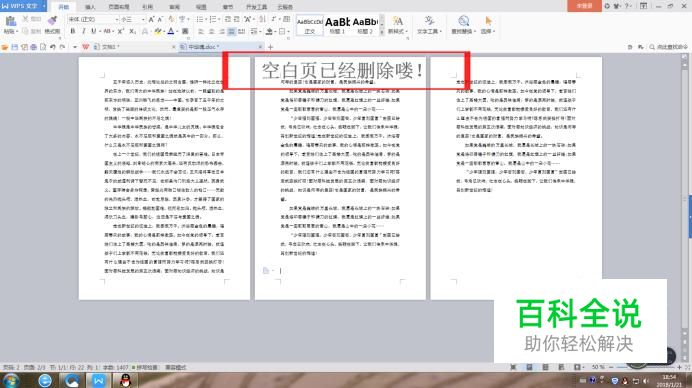This screenshot has width=692, height=388.
Task: Apply subscript X₂ formatting
Action: tap(132, 31)
